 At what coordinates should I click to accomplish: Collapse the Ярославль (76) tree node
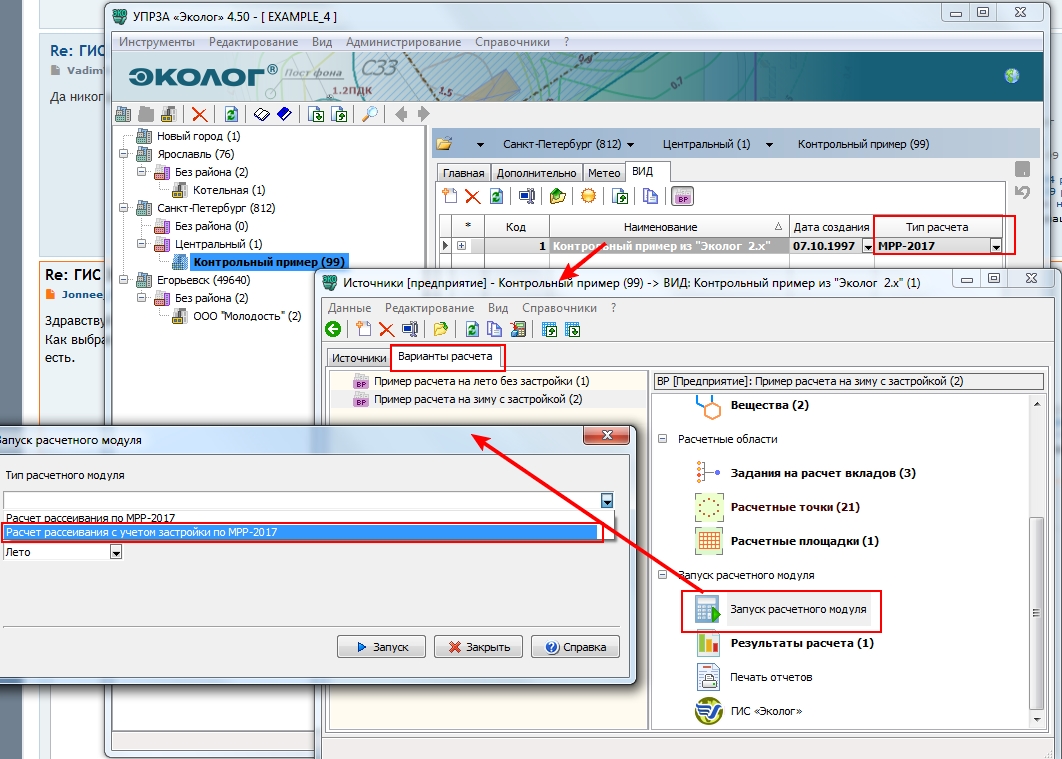coord(122,154)
